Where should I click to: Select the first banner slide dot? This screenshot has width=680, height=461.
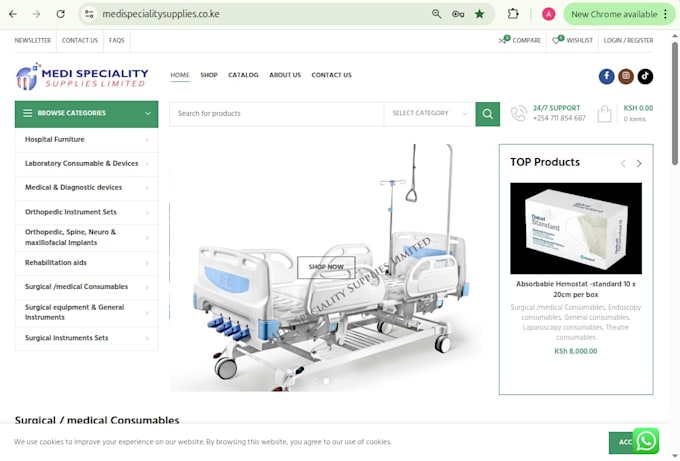click(316, 381)
